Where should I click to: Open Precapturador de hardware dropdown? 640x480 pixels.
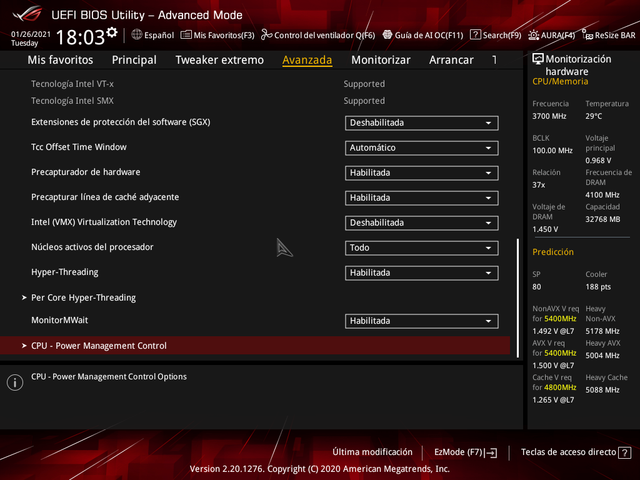coord(422,173)
